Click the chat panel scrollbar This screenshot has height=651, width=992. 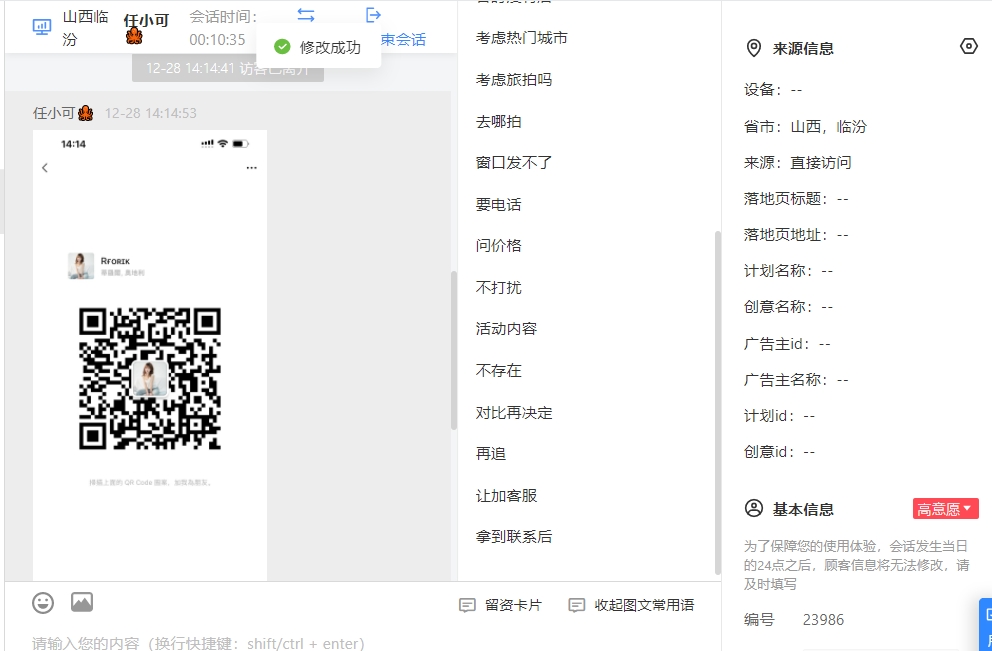[454, 350]
